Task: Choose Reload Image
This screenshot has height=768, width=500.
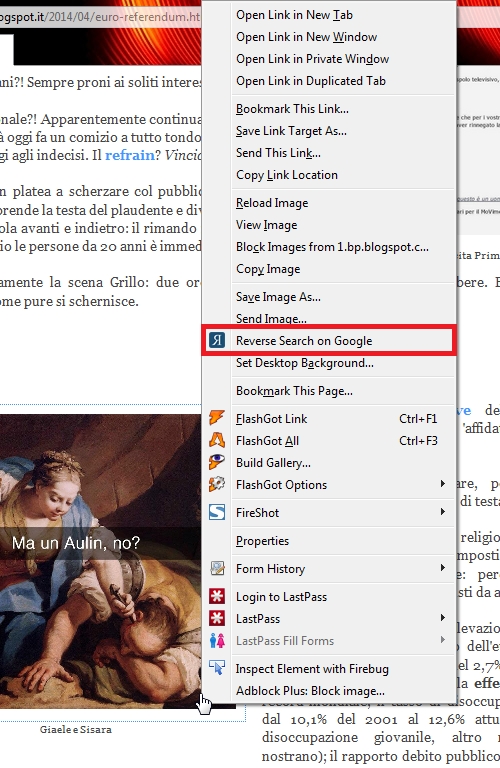Action: (x=329, y=203)
